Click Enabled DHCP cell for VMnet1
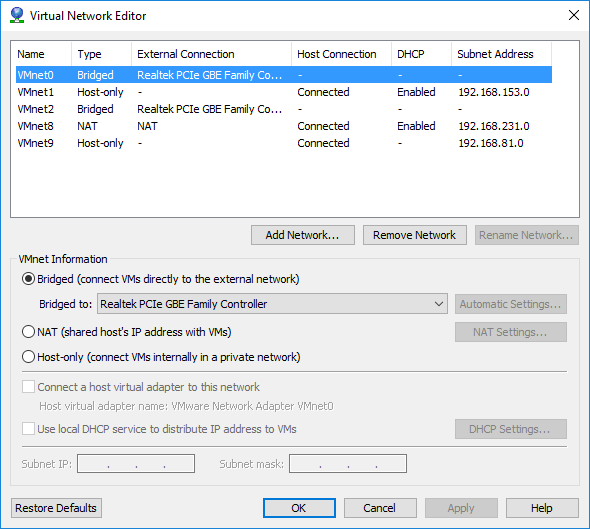The image size is (590, 529). point(416,92)
